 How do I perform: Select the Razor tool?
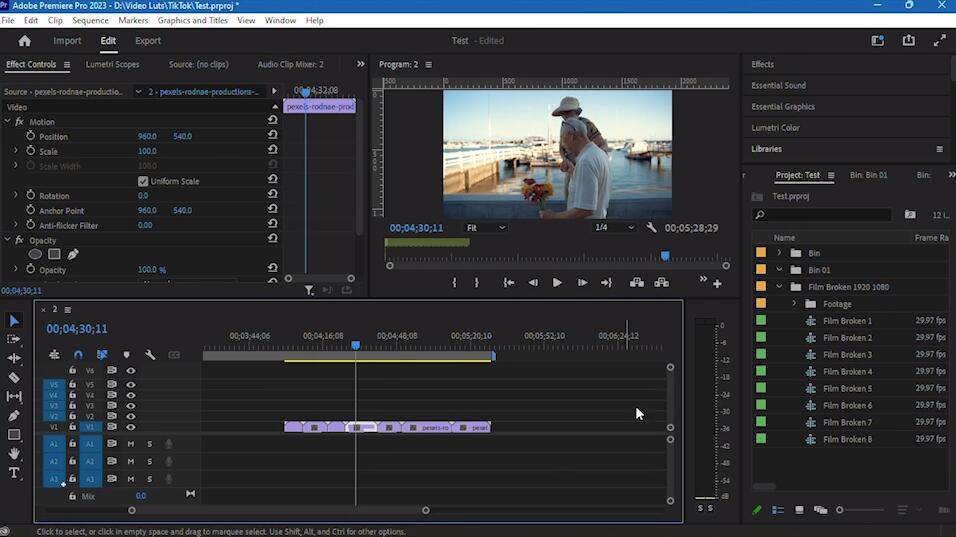click(x=14, y=377)
